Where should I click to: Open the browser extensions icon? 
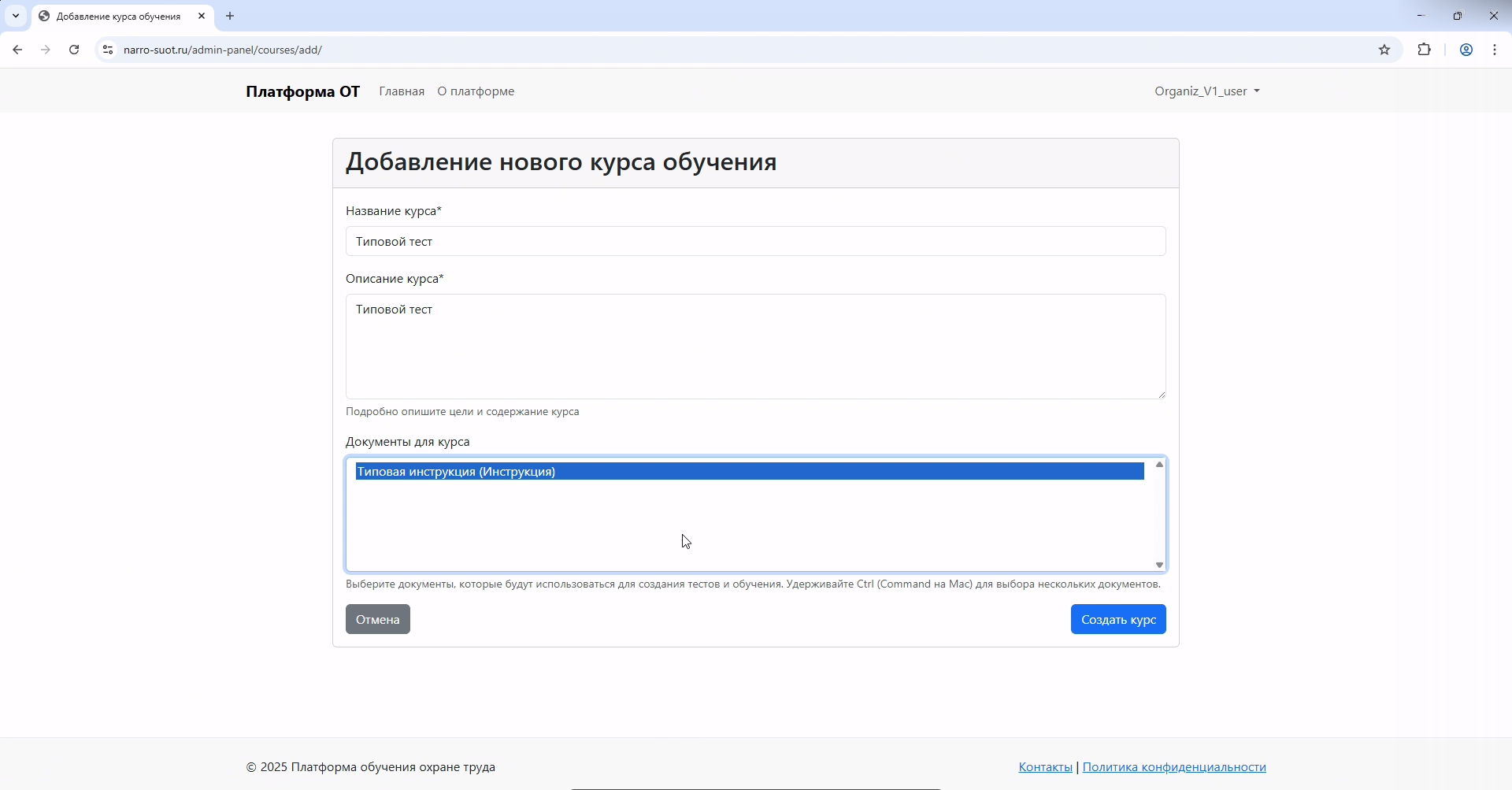[1425, 49]
